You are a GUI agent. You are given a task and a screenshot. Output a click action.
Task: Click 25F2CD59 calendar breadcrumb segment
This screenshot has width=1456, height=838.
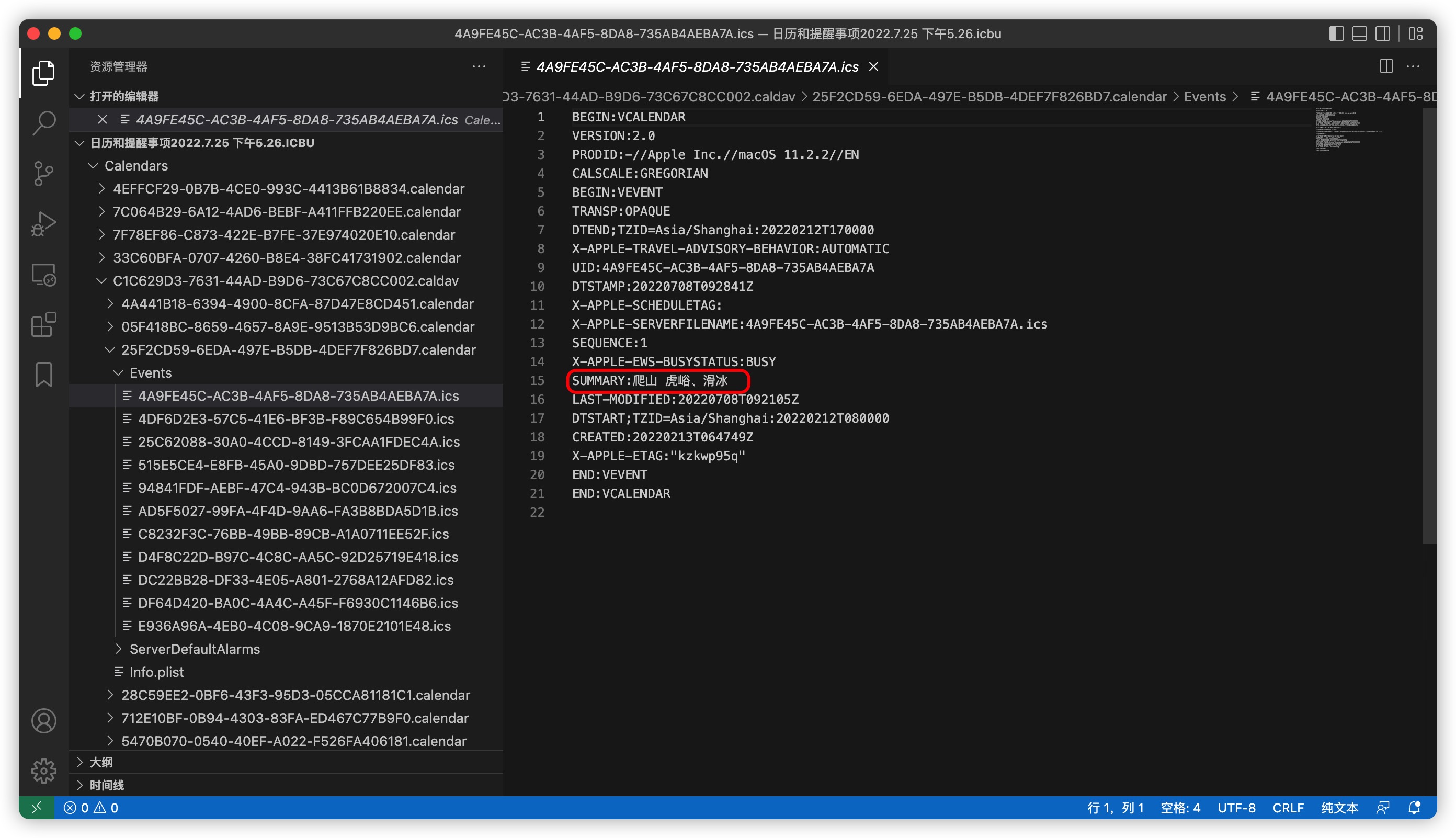click(989, 97)
